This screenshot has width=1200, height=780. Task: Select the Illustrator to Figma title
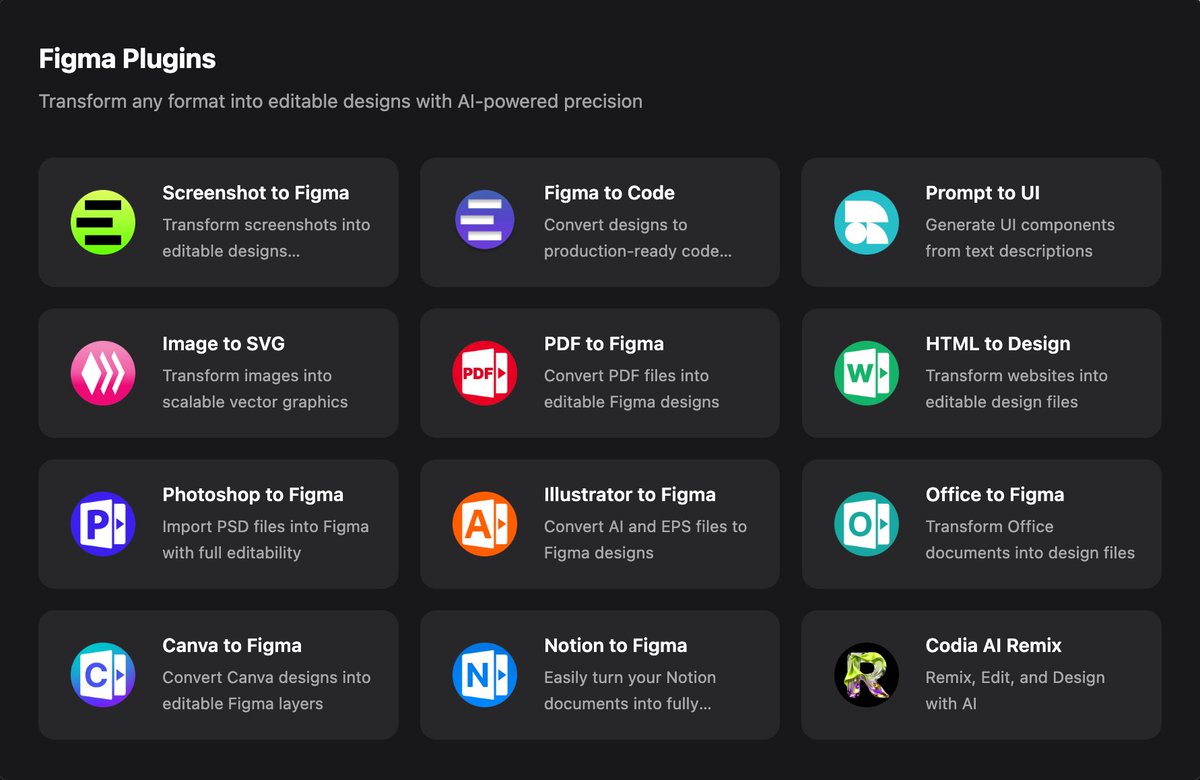(630, 495)
